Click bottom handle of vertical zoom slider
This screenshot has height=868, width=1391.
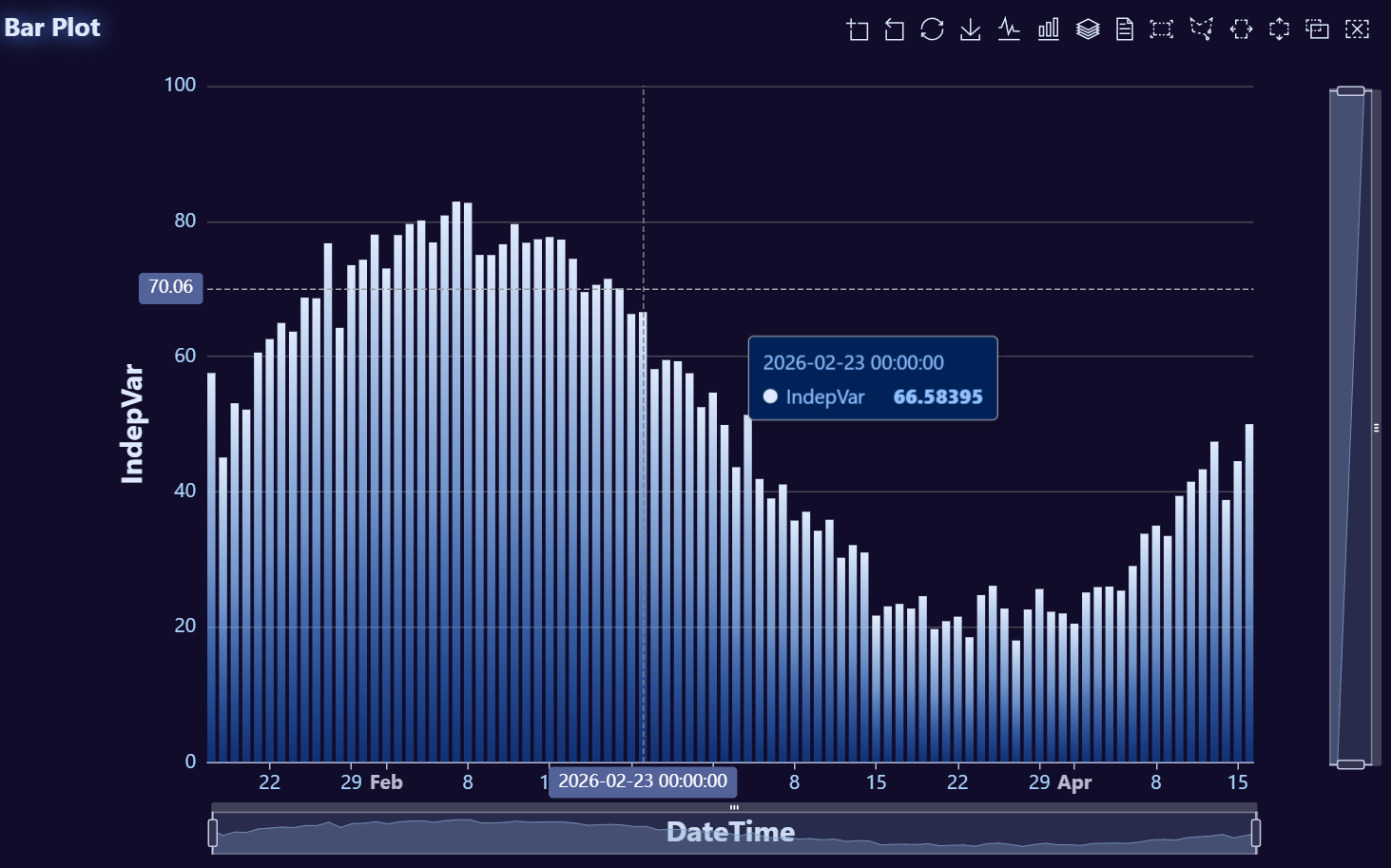pos(1350,764)
